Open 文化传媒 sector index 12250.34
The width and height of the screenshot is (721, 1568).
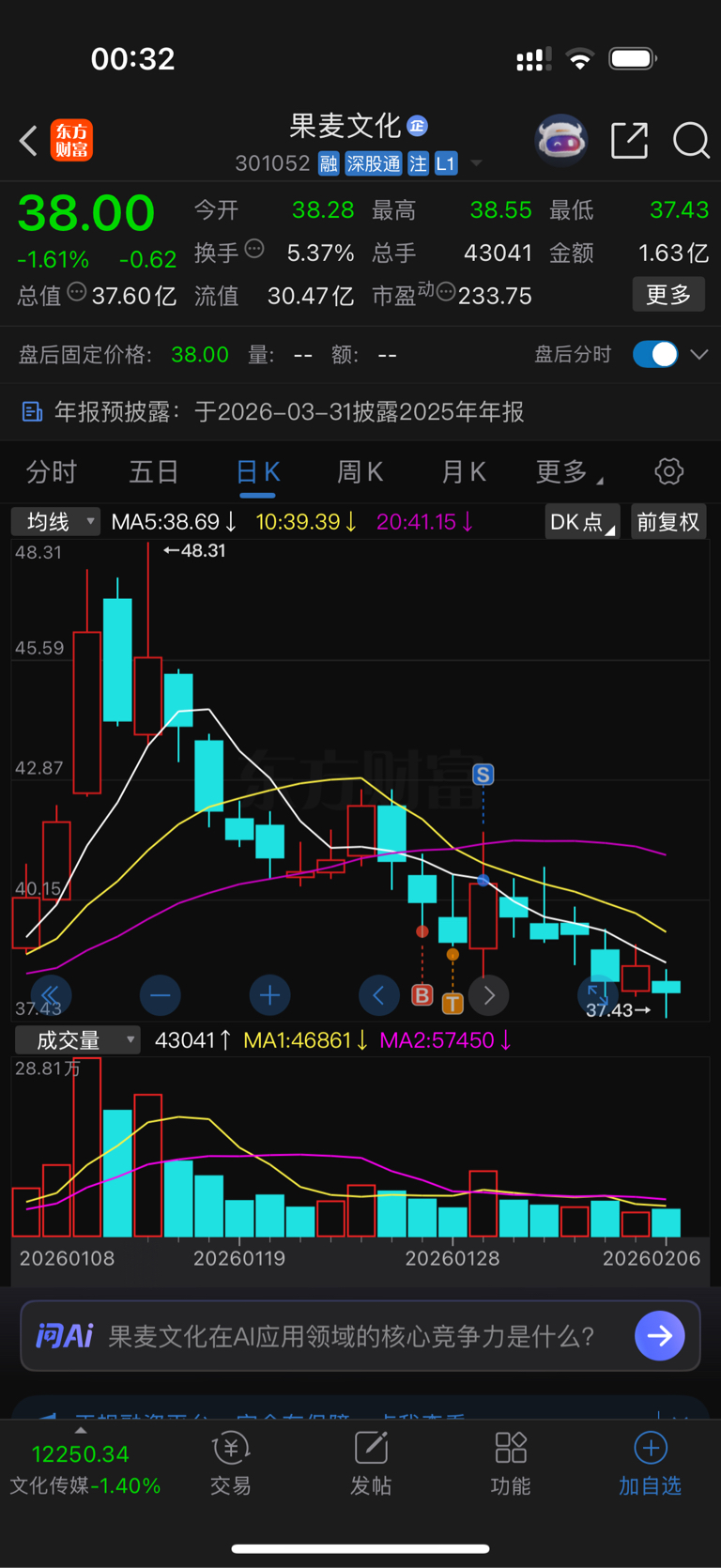click(x=84, y=1469)
